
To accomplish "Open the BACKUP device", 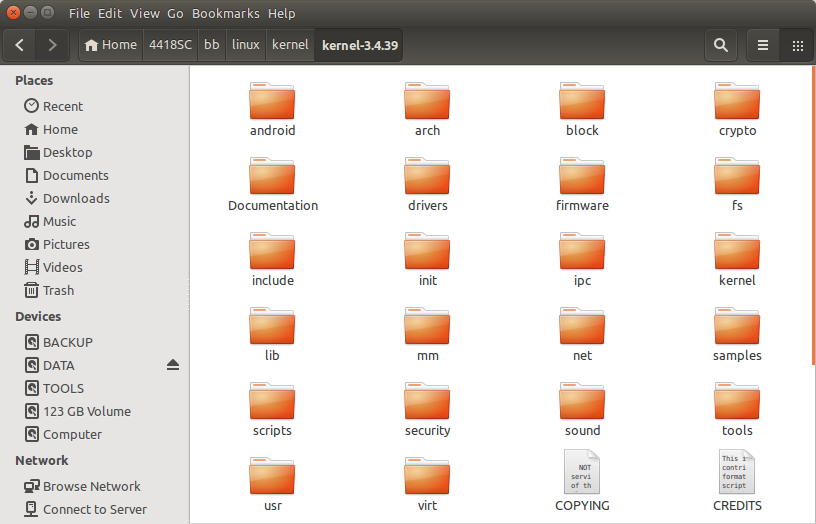I will click(67, 342).
